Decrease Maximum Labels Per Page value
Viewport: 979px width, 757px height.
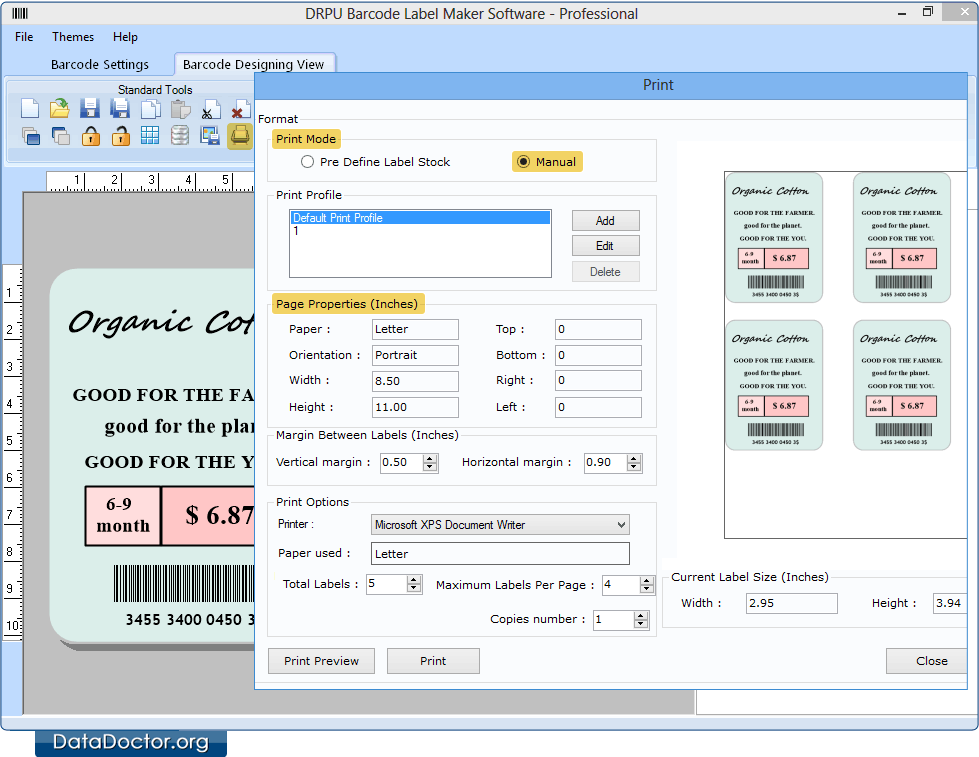click(x=647, y=589)
